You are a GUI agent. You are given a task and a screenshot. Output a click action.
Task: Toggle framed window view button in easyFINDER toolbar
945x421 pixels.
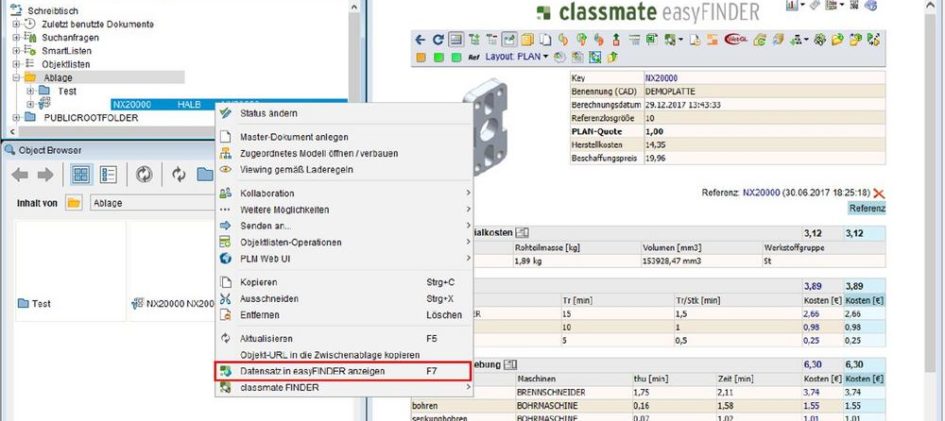(456, 40)
